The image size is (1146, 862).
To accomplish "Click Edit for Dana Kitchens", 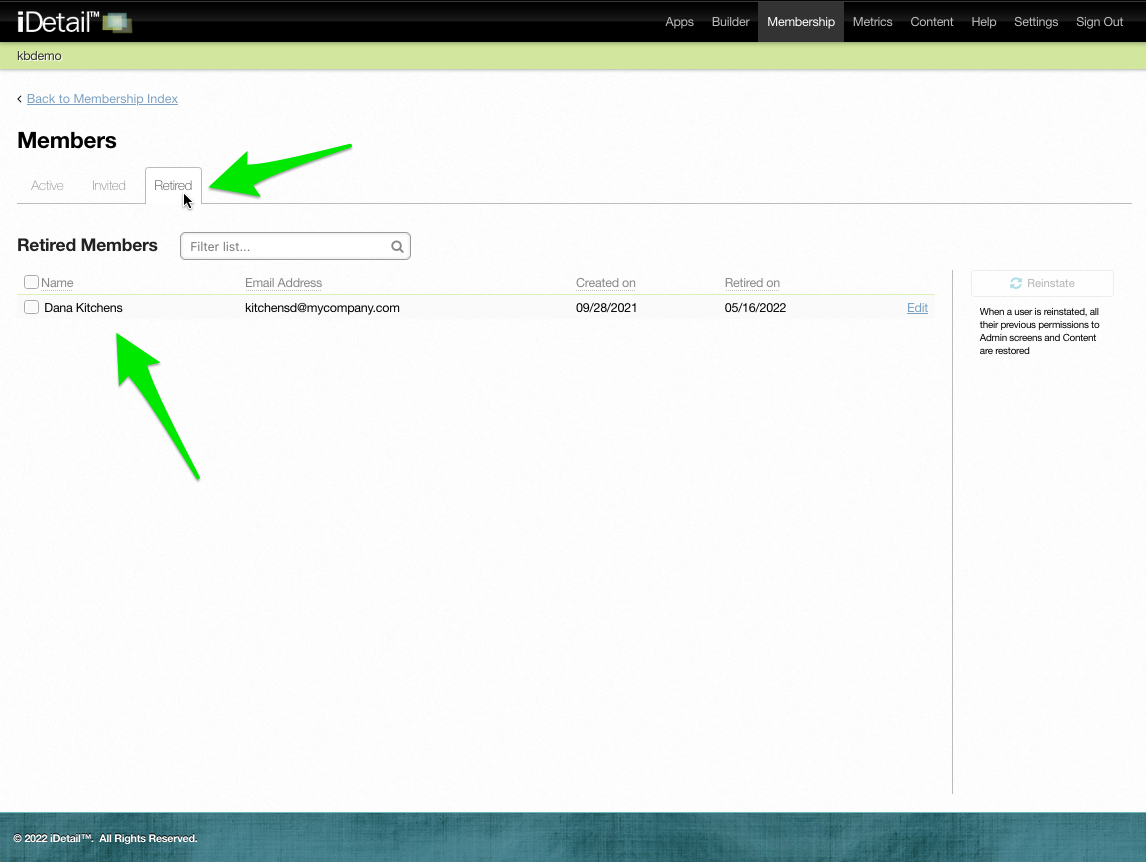I will tap(917, 308).
